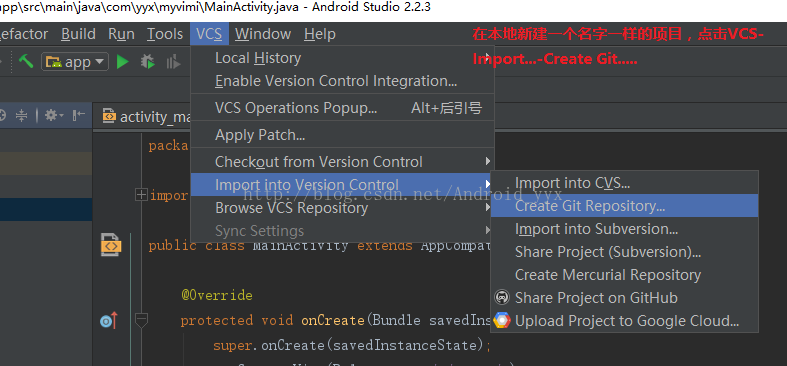Select Import into Version Control

point(342,184)
